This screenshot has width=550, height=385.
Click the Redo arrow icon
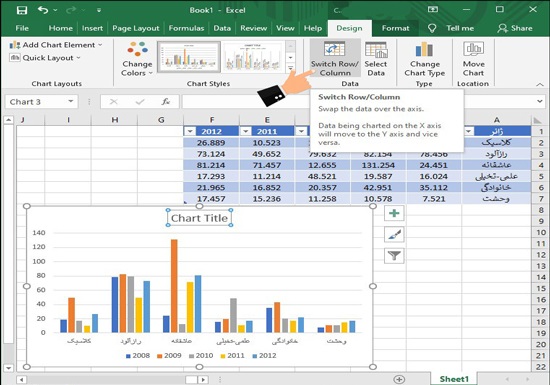click(x=71, y=10)
